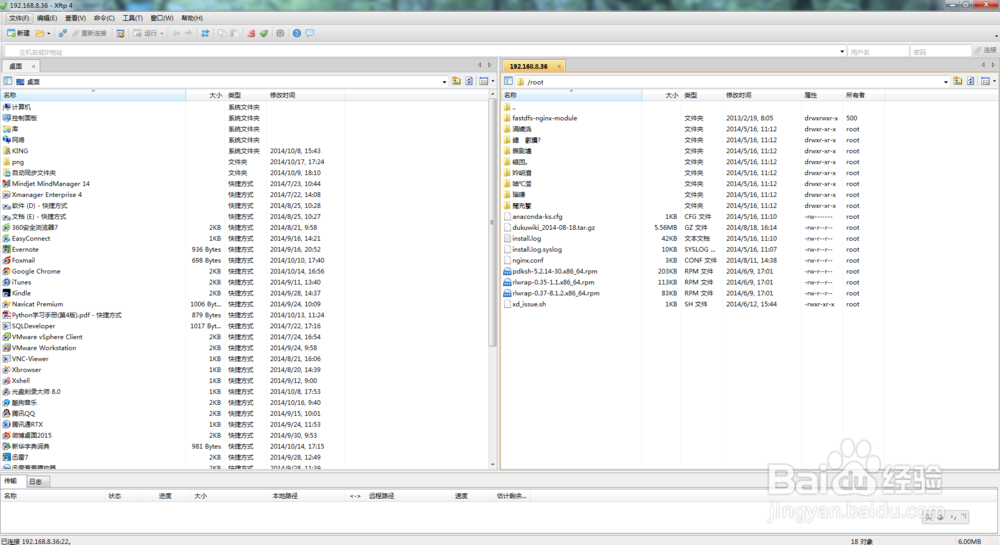1000x545 pixels.
Task: Click the Copy icon in the toolbar
Action: (222, 33)
